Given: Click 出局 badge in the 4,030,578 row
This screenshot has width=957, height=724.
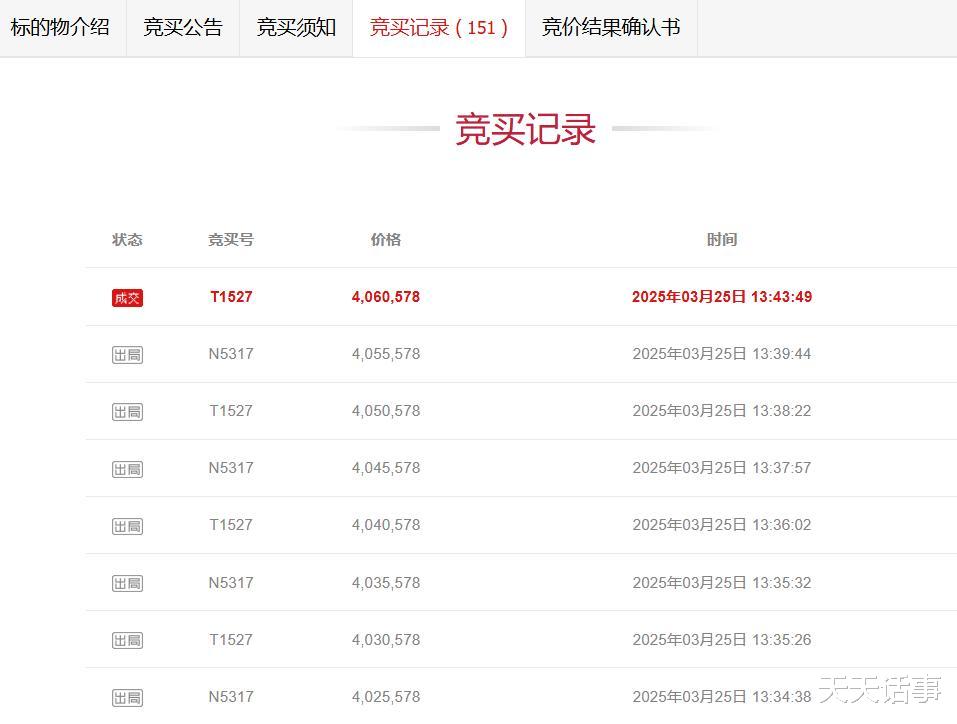Looking at the screenshot, I should point(127,640).
